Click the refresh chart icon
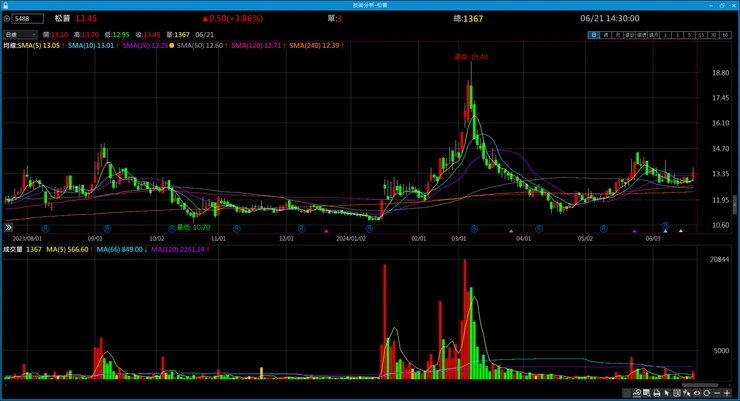 click(706, 393)
